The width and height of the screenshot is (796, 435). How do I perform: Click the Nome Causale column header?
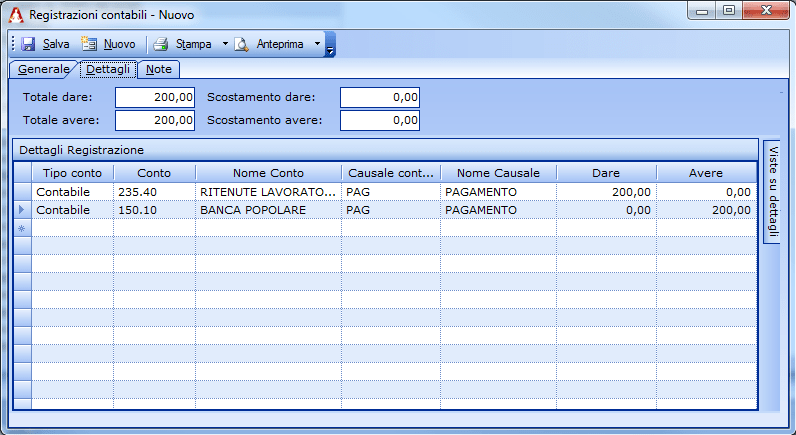click(x=498, y=173)
